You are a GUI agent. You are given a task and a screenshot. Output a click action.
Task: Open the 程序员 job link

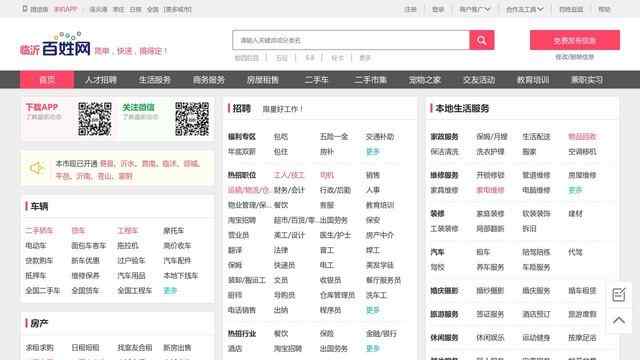330,310
